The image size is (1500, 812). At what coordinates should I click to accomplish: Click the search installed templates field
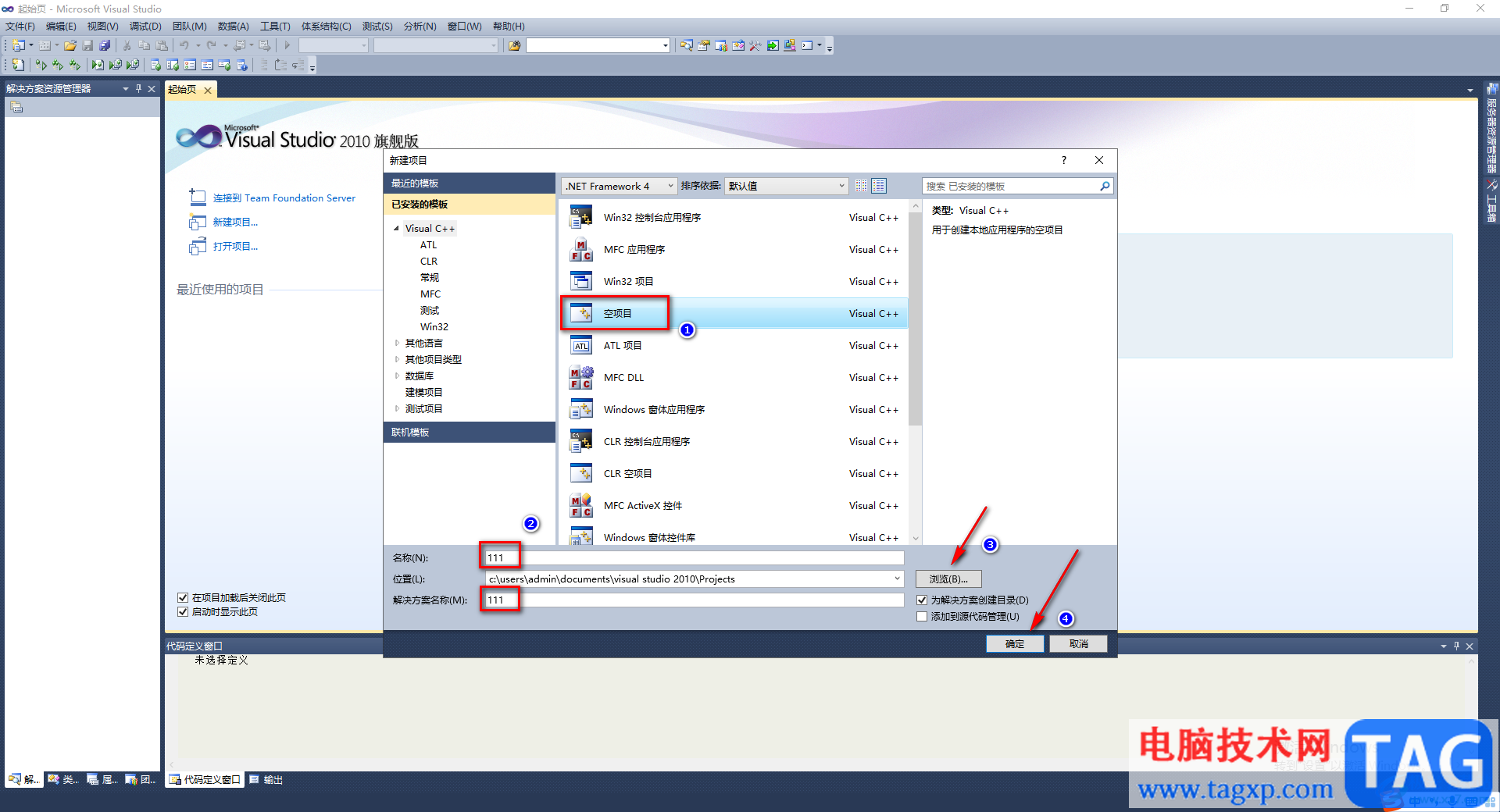pyautogui.click(x=1010, y=186)
